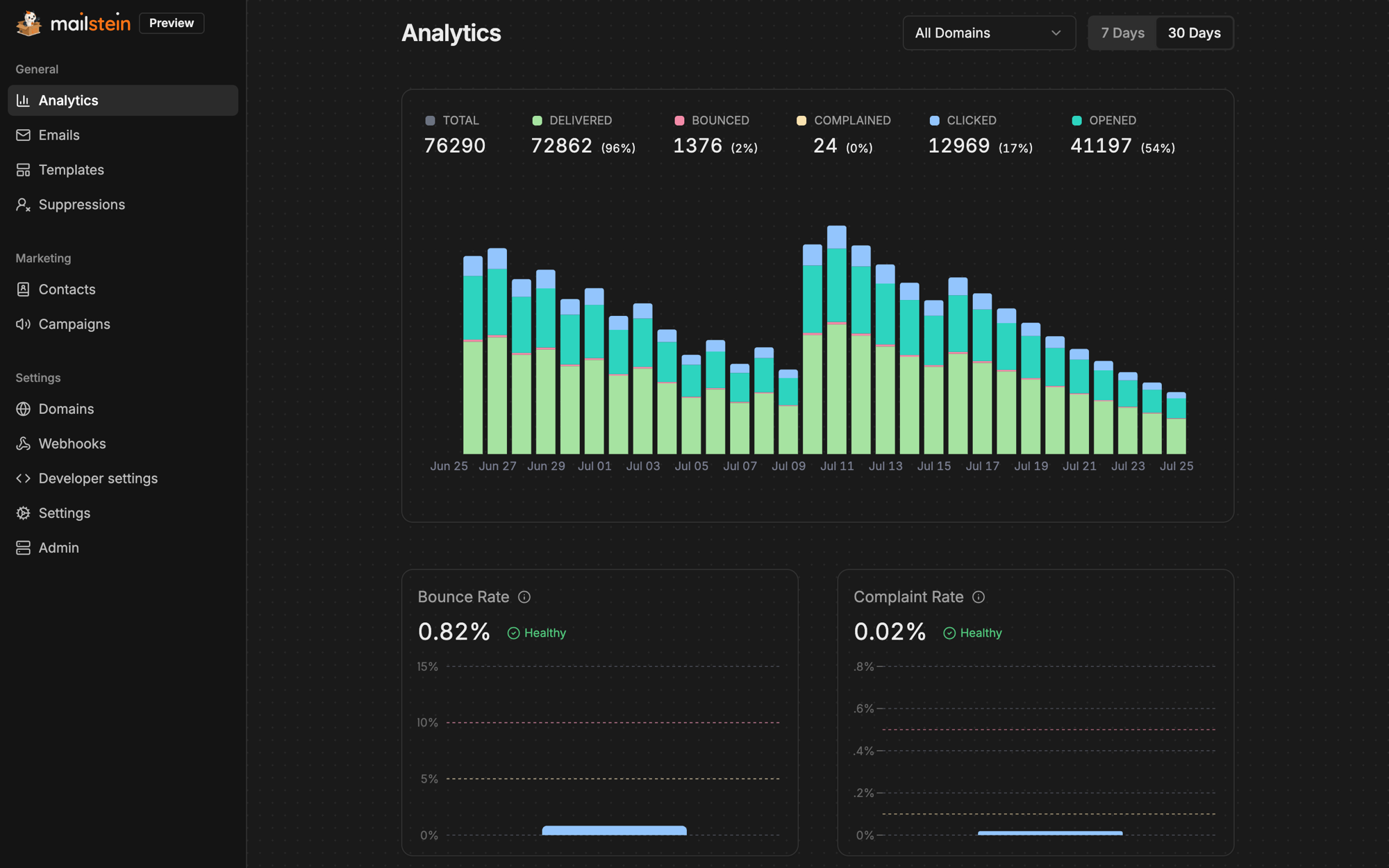Click the blue Bounce Rate bar
Screen dimensions: 1389x868
(x=614, y=831)
